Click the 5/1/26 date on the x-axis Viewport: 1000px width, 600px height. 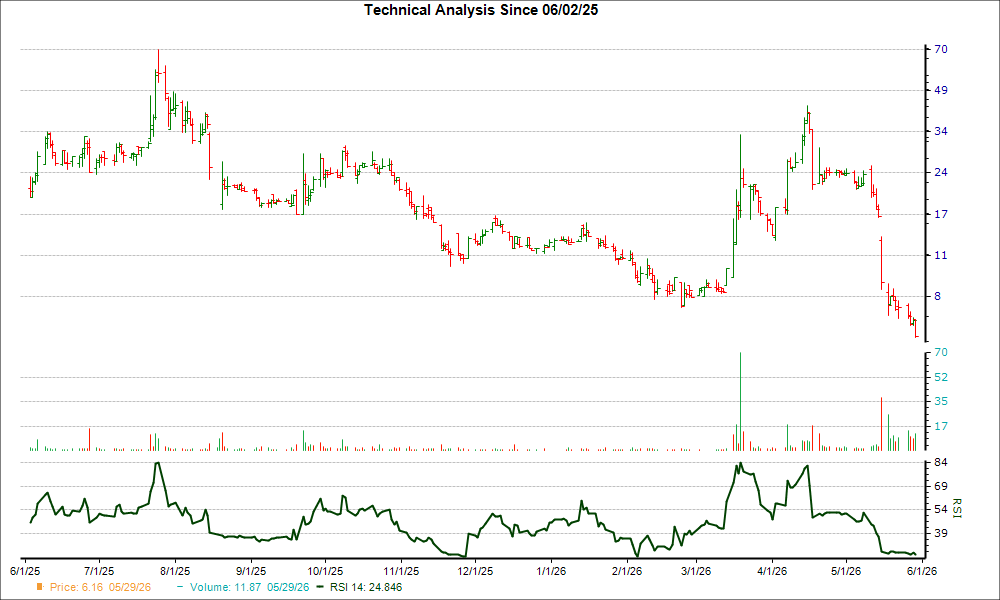click(846, 571)
